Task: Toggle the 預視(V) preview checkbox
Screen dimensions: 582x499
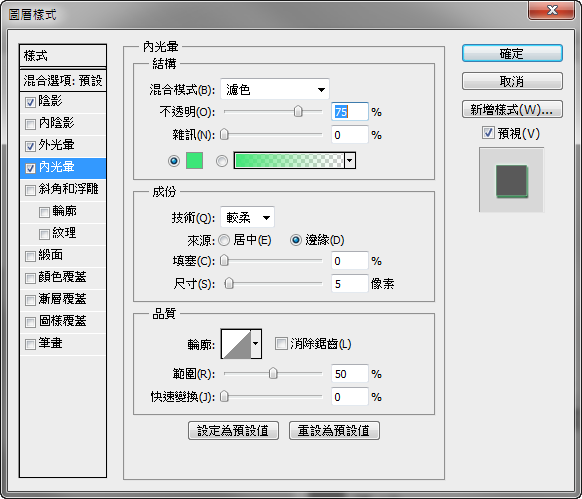Action: 488,133
